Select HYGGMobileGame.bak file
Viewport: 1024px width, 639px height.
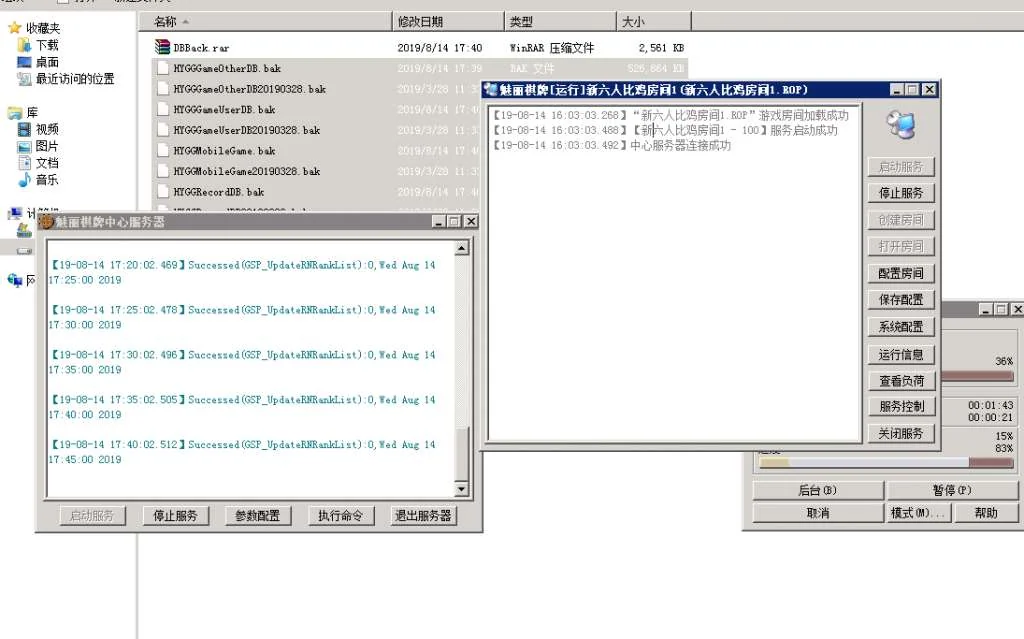click(224, 150)
